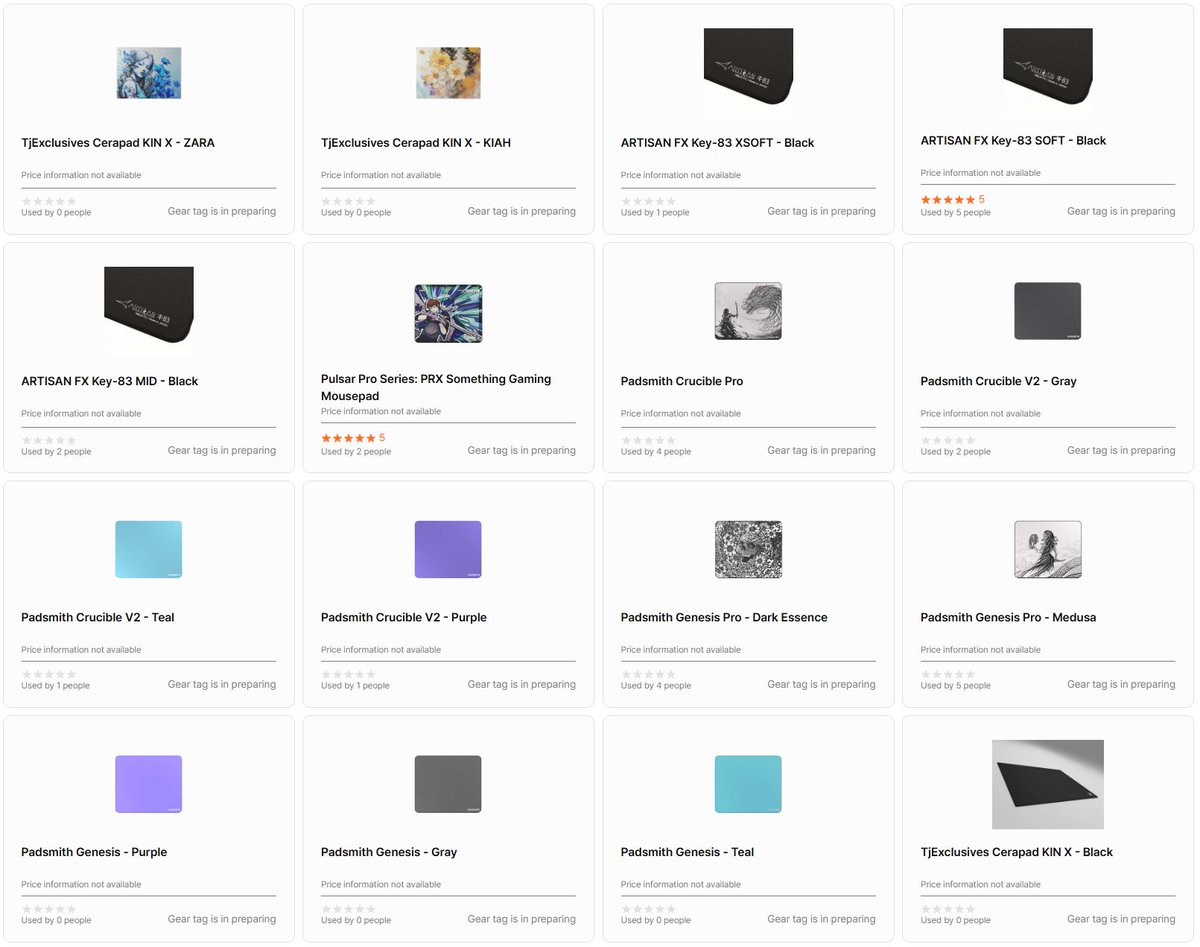Click 'Gear tag is in preparing' on Crucible V2 Gray
Image resolution: width=1200 pixels, height=947 pixels.
[1121, 450]
